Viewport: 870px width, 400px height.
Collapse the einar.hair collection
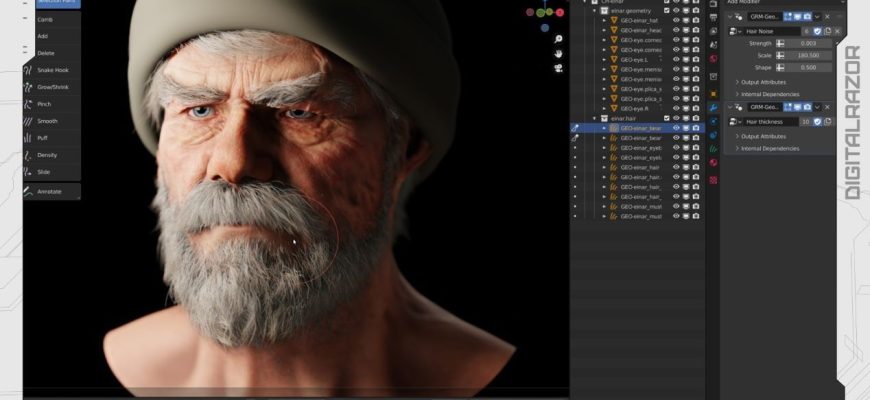coord(594,118)
